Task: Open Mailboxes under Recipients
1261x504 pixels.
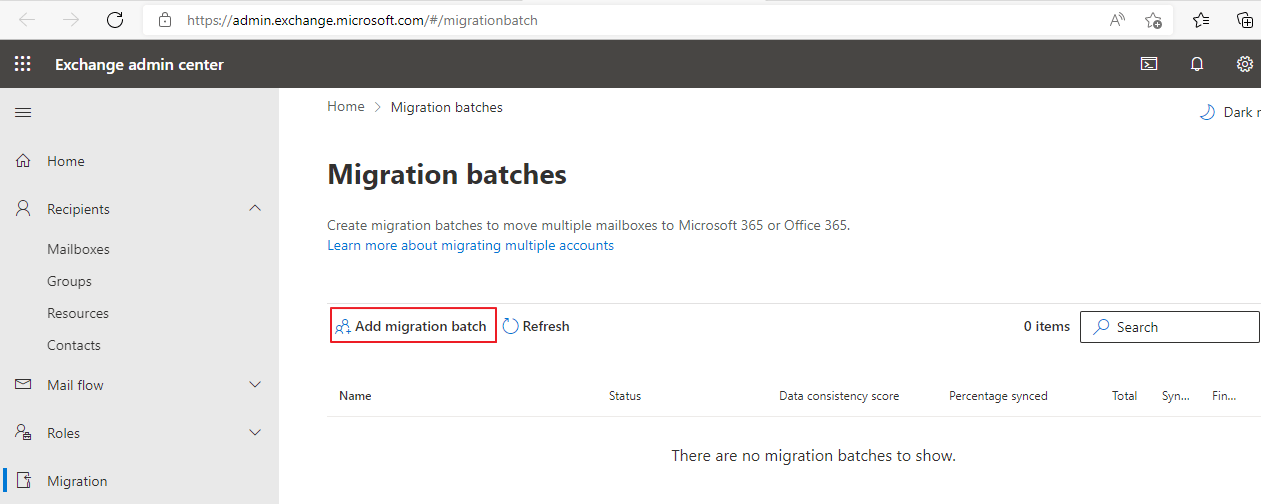Action: 78,249
